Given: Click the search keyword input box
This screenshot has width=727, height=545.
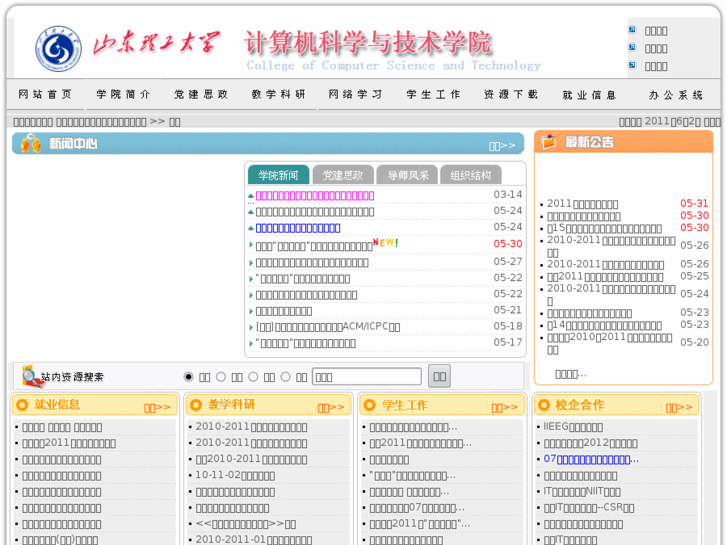Looking at the screenshot, I should [367, 377].
